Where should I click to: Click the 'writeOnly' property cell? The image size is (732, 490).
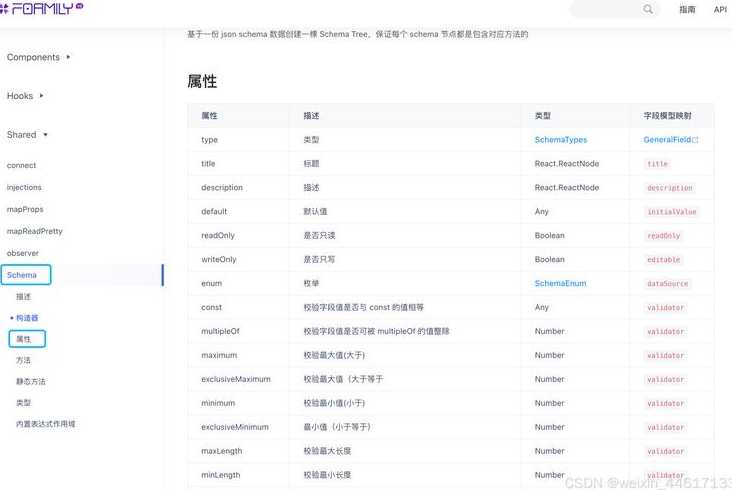click(x=239, y=259)
